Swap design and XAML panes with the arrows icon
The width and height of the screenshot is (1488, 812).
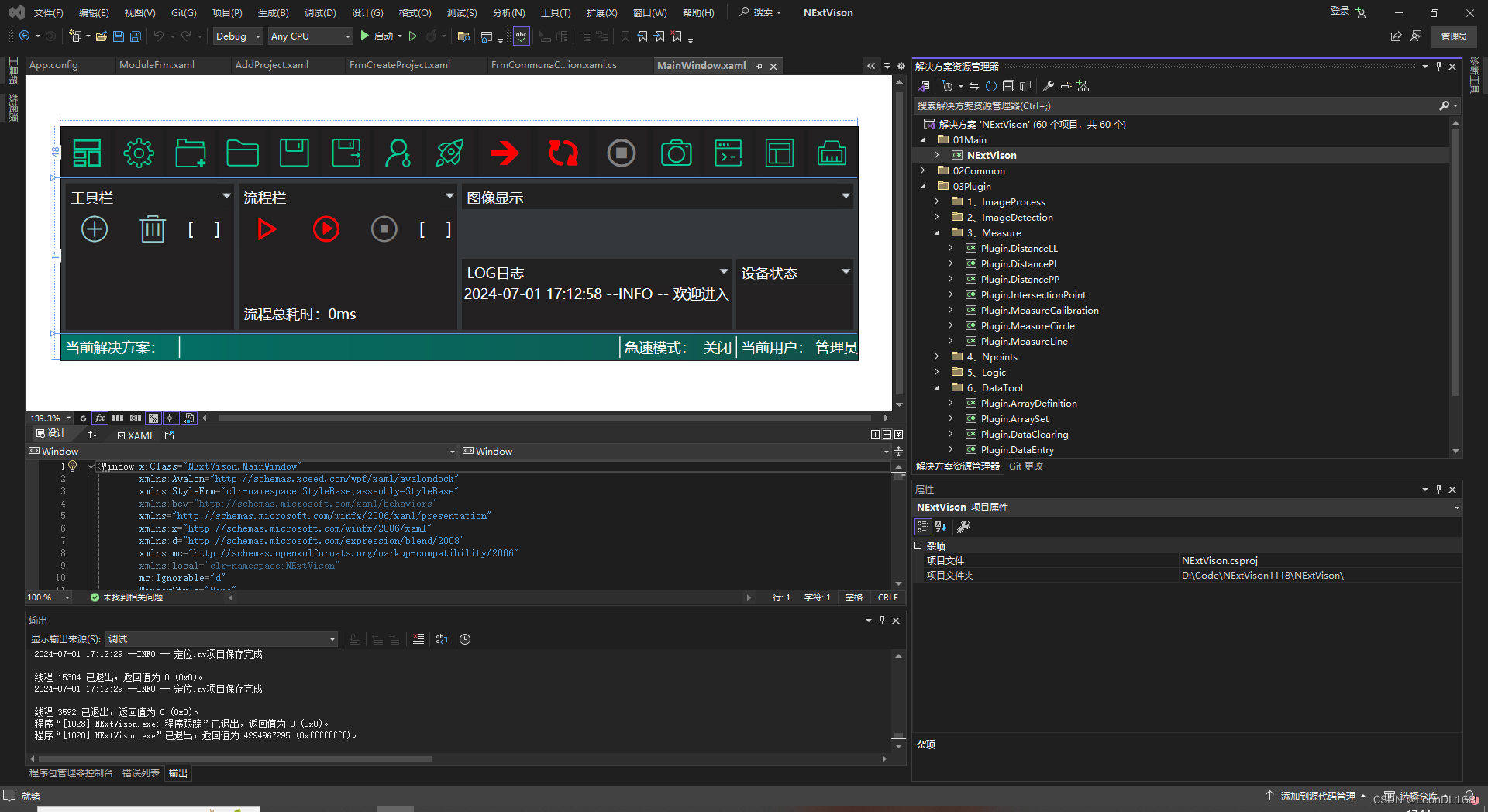[x=93, y=434]
